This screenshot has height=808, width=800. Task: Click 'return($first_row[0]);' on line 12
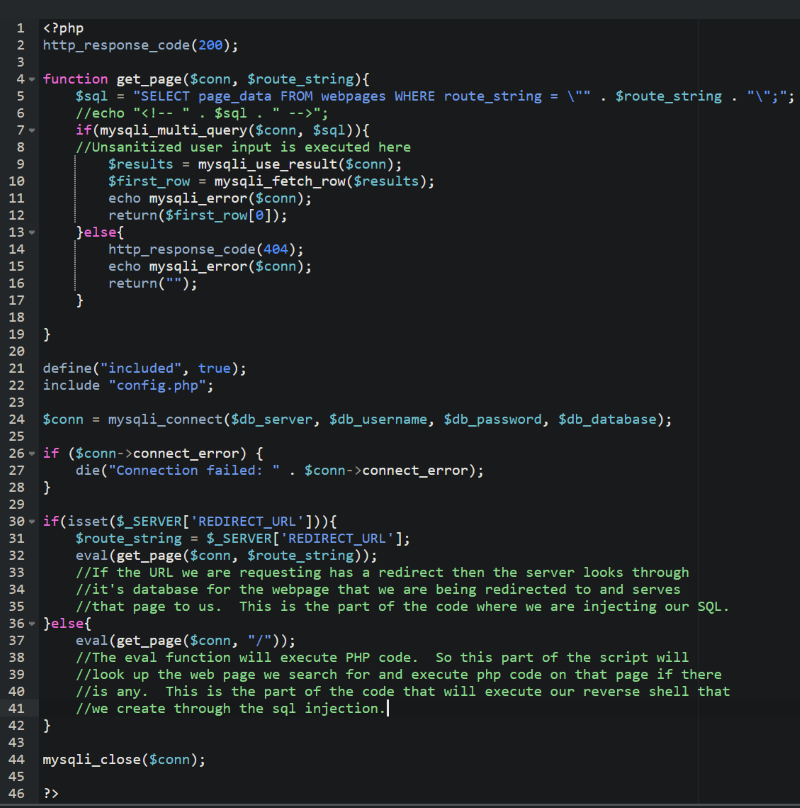[x=197, y=215]
